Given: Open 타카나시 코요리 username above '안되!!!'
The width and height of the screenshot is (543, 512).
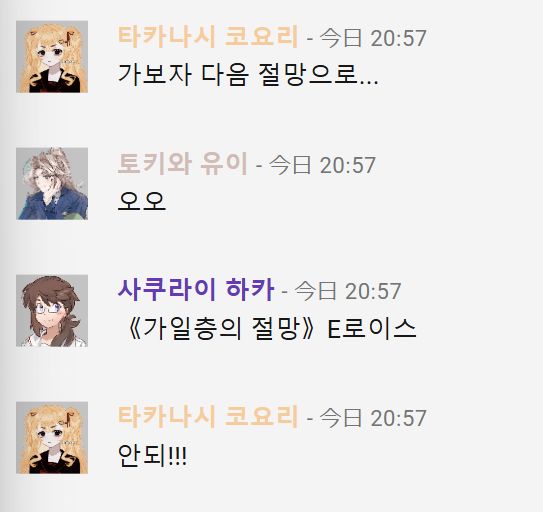Looking at the screenshot, I should click(x=208, y=417).
